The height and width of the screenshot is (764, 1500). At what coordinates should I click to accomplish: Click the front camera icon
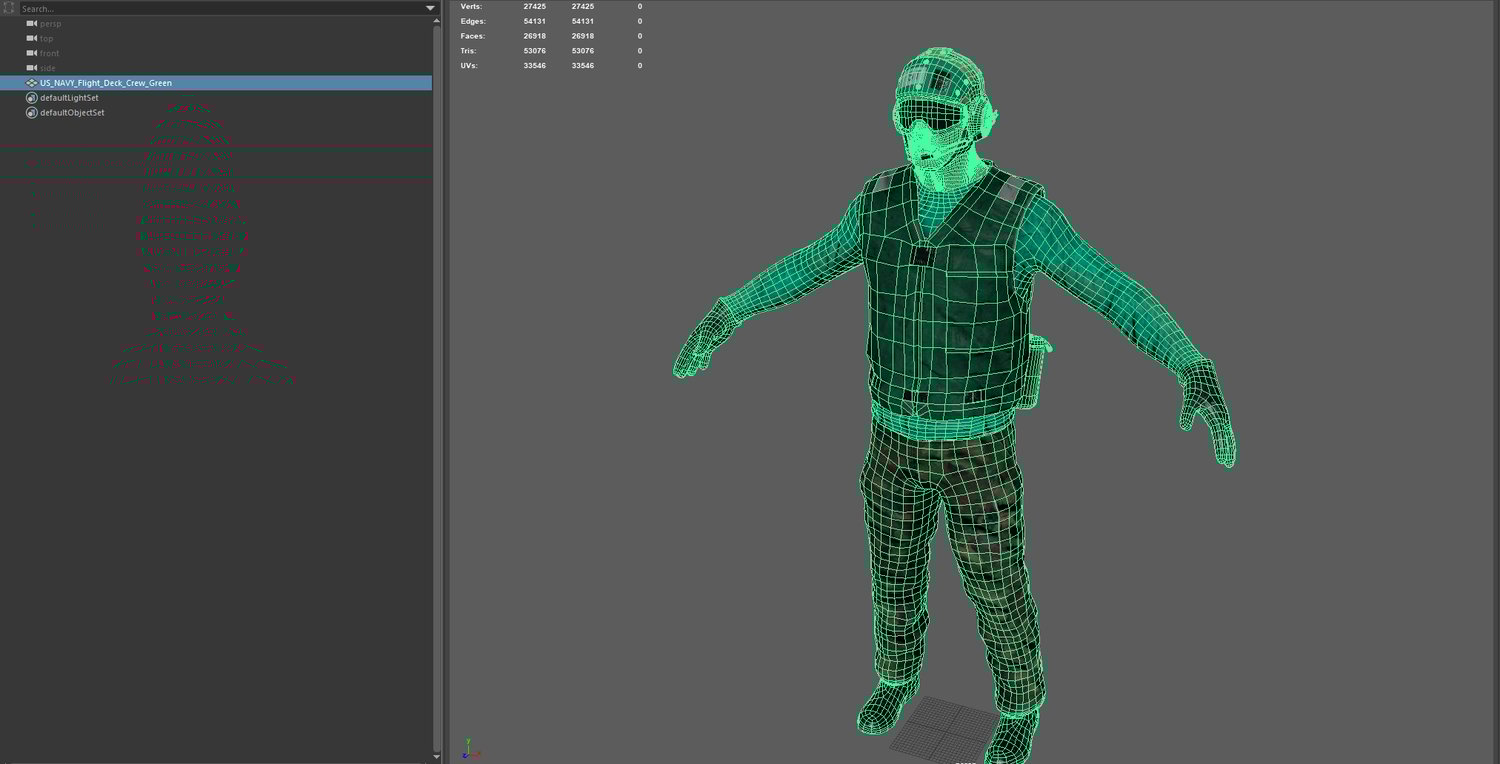pos(32,53)
